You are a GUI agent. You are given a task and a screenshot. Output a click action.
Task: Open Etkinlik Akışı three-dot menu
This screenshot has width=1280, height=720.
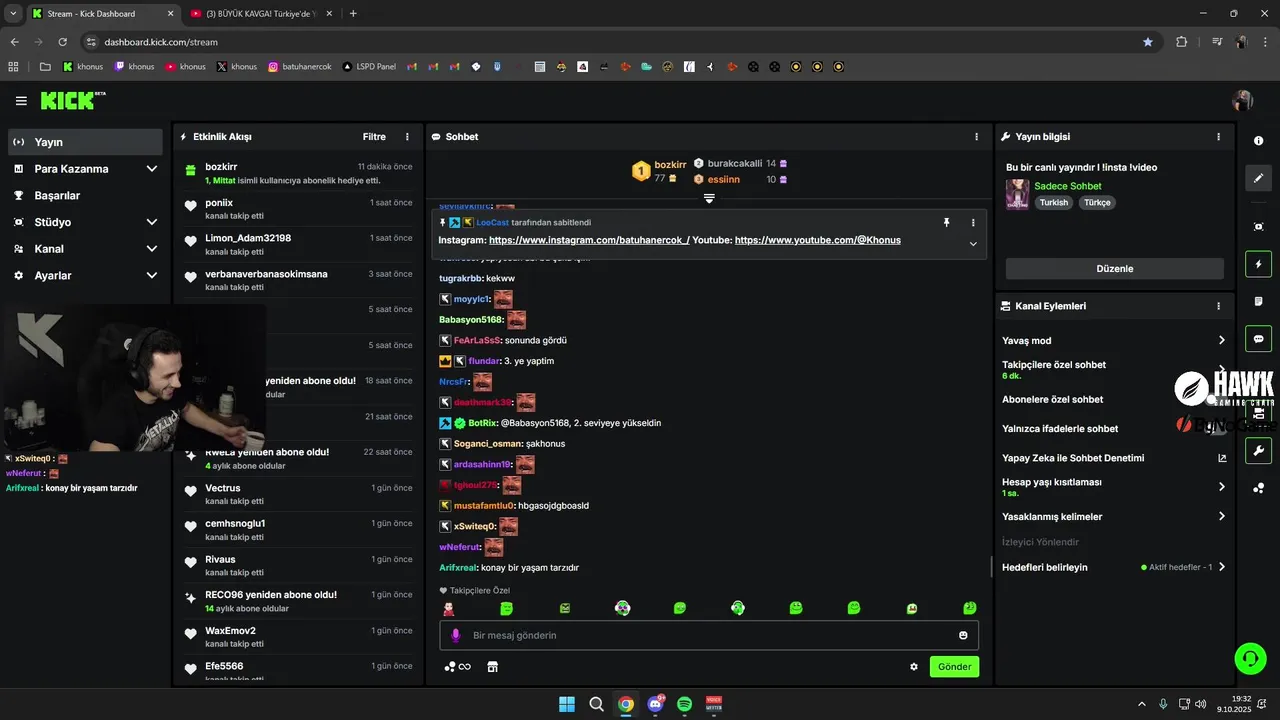[407, 137]
